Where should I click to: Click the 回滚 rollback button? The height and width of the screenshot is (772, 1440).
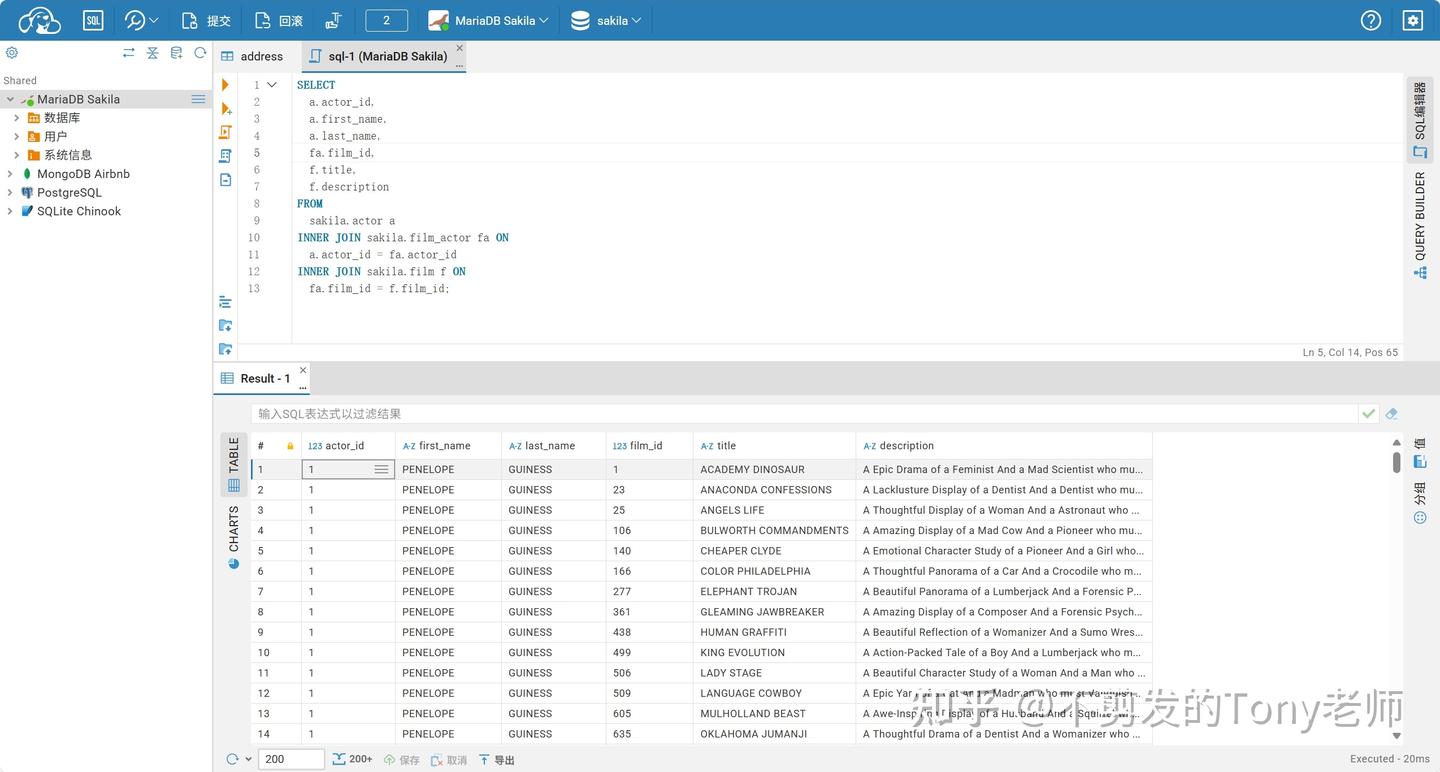tap(279, 20)
